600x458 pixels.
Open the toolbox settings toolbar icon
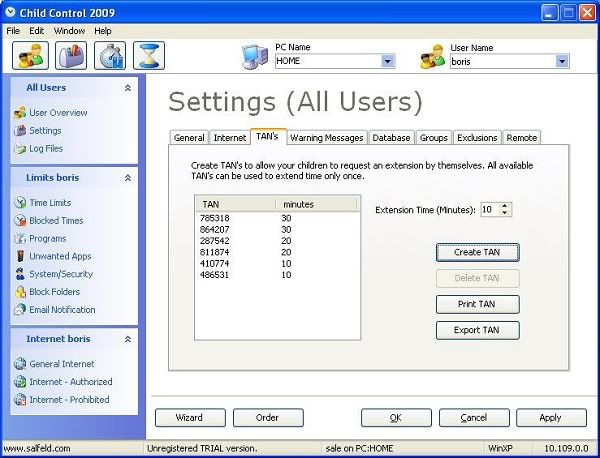71,56
